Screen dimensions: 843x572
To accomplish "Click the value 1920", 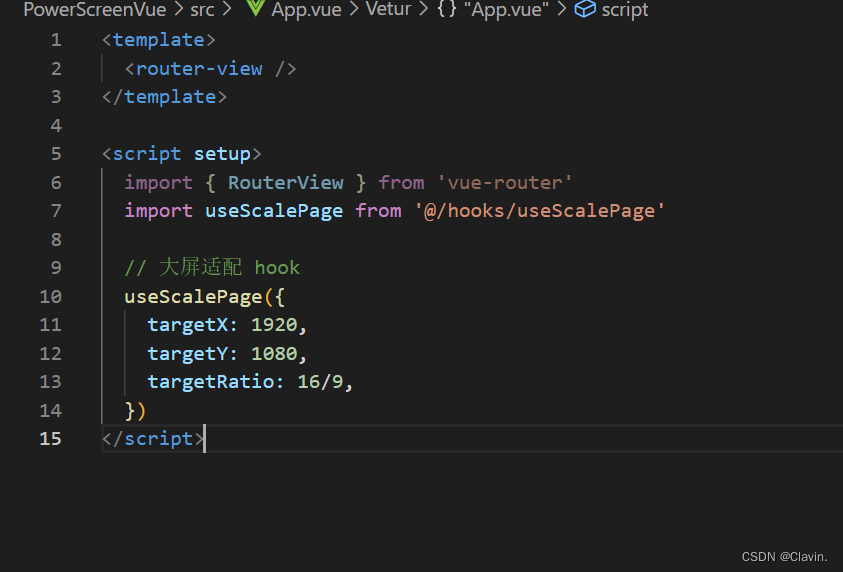I will [274, 325].
